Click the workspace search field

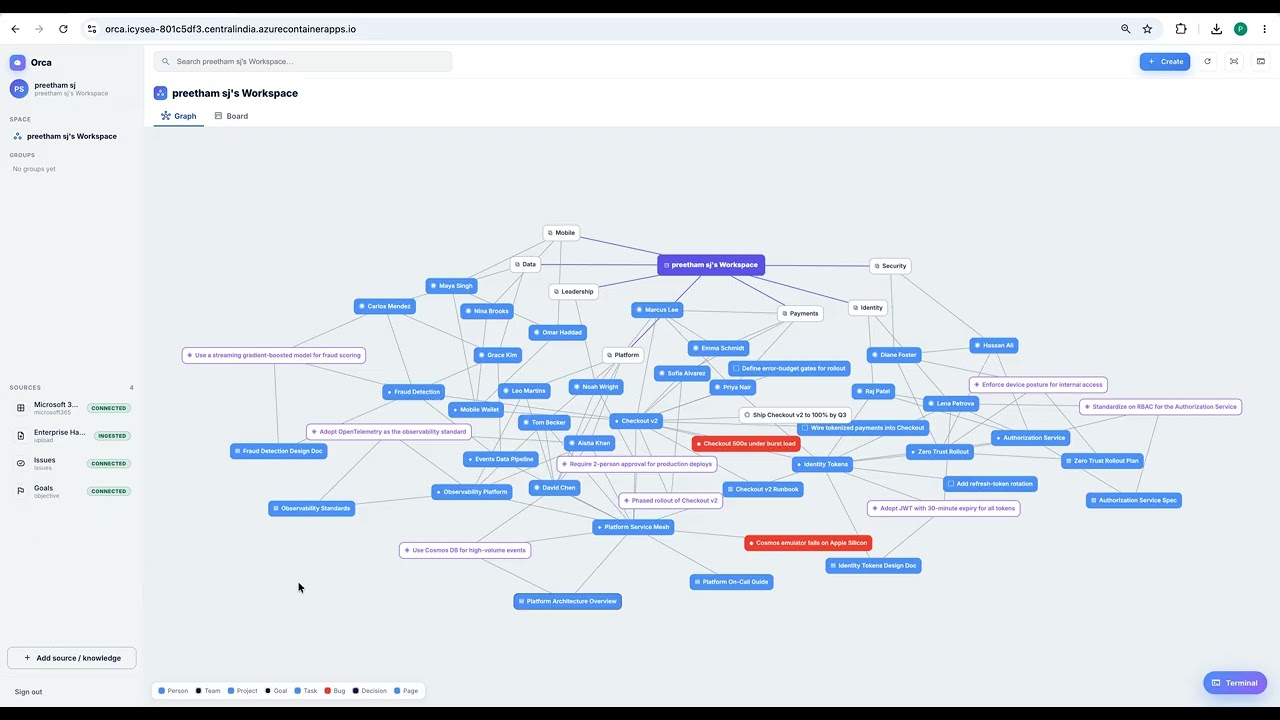click(x=303, y=61)
